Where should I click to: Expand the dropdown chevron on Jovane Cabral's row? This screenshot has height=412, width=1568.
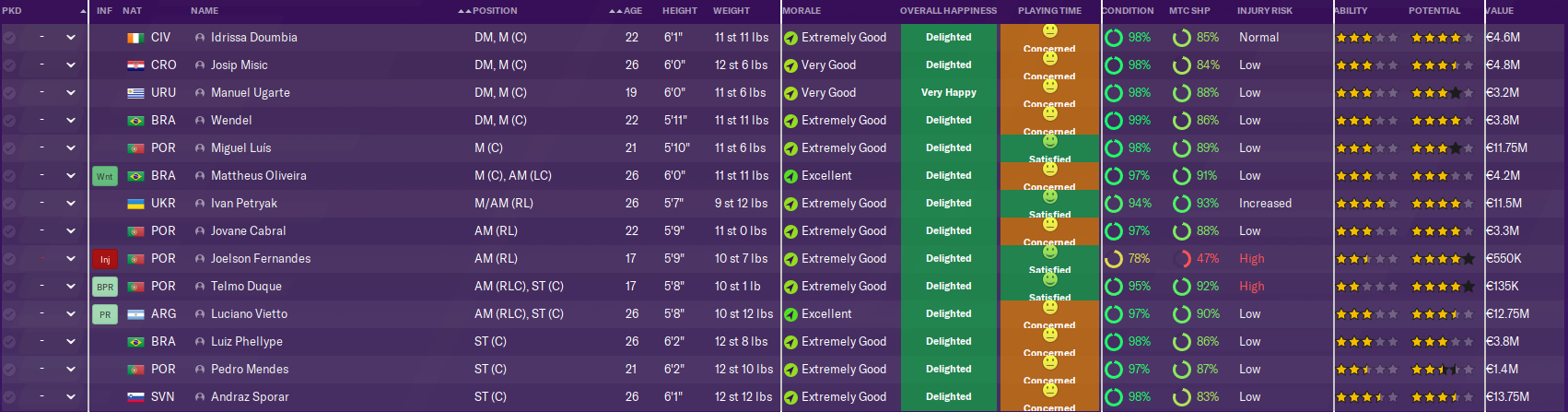tap(71, 231)
